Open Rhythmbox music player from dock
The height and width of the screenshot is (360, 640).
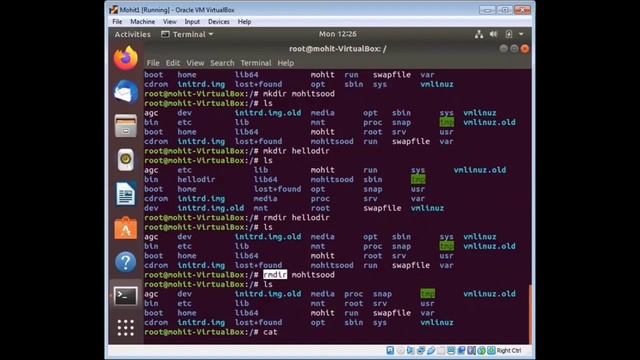[x=126, y=160]
